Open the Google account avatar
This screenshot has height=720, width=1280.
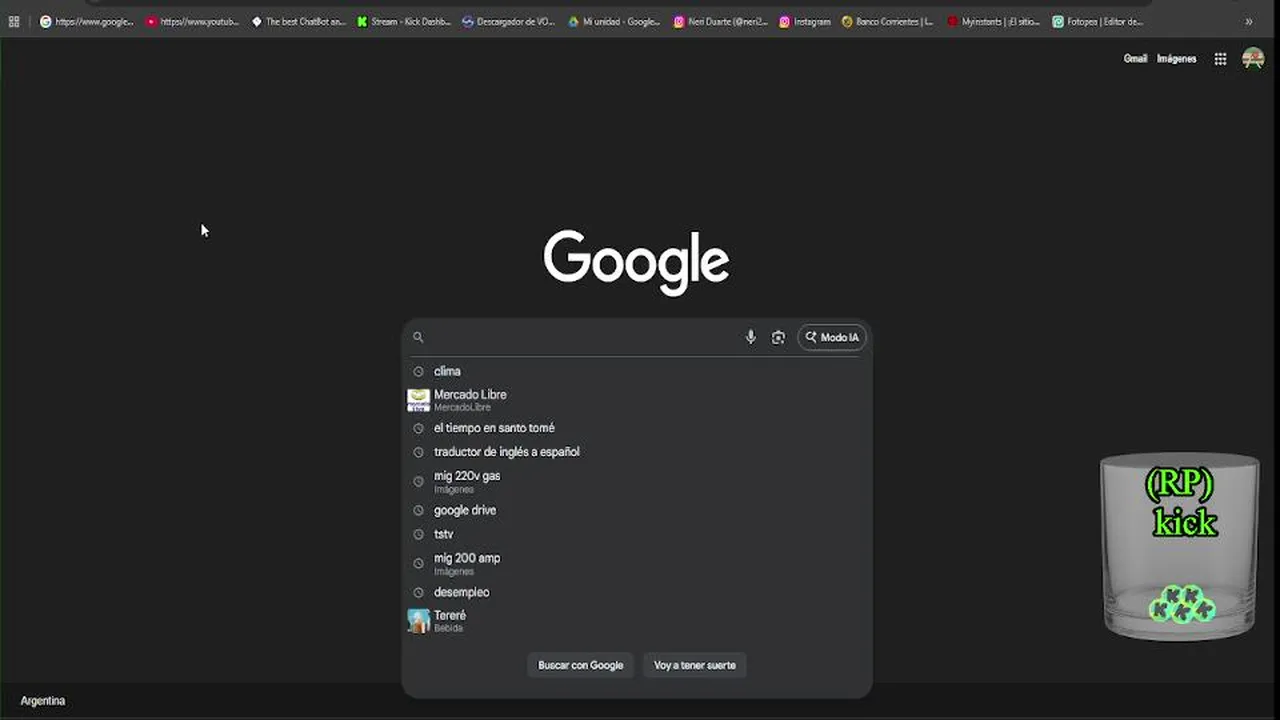pyautogui.click(x=1253, y=59)
